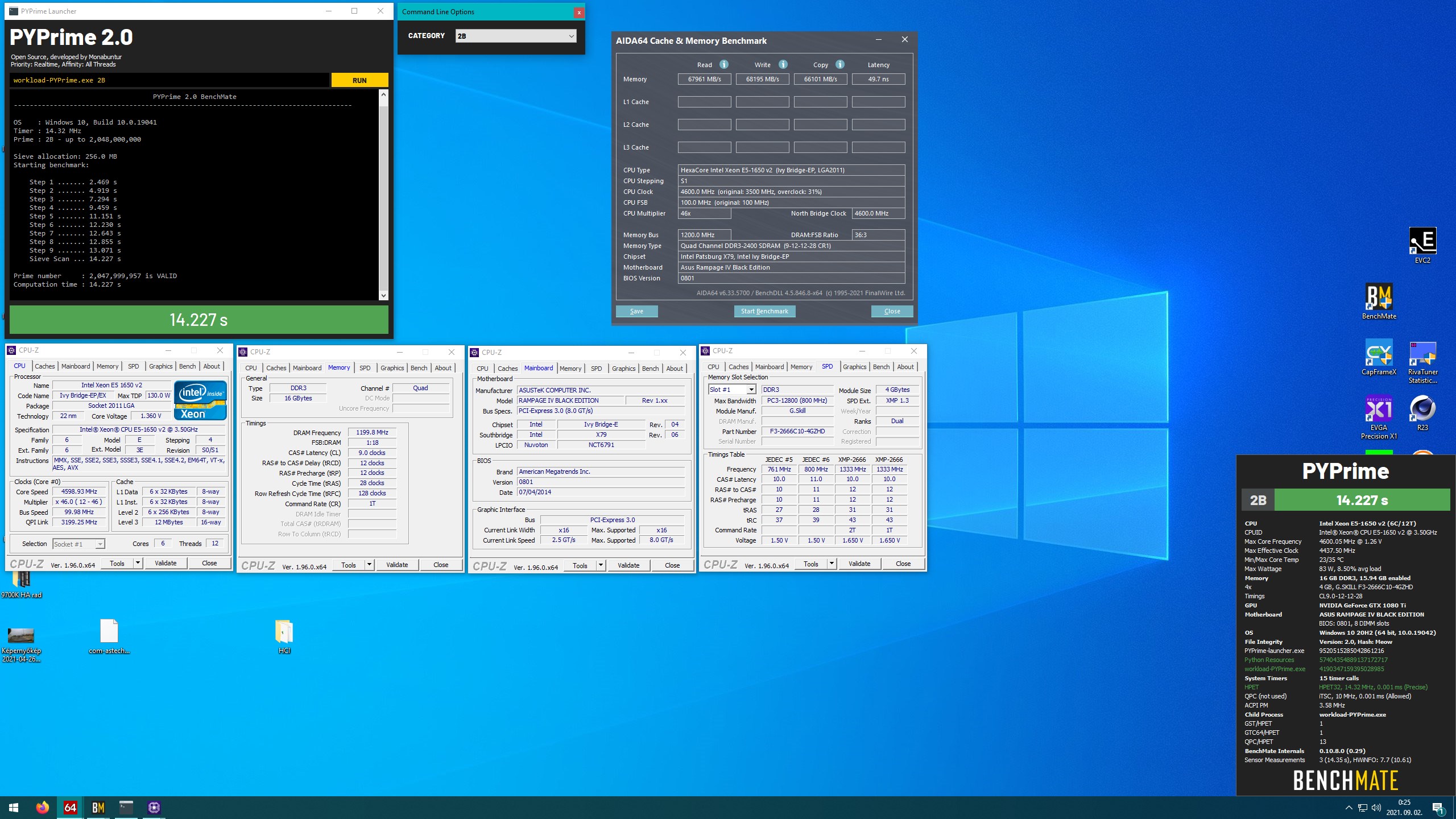Viewport: 1456px width, 819px height.
Task: Open the CATEGORY dropdown set to 2B
Action: (x=516, y=36)
